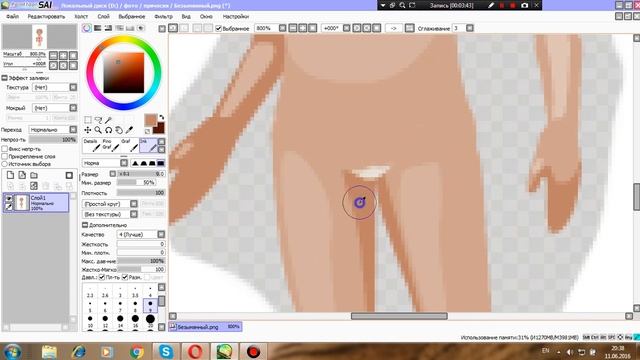Toggle the scratchpad panel icon
Viewport: 640px width, 360px height.
pyautogui.click(x=140, y=28)
